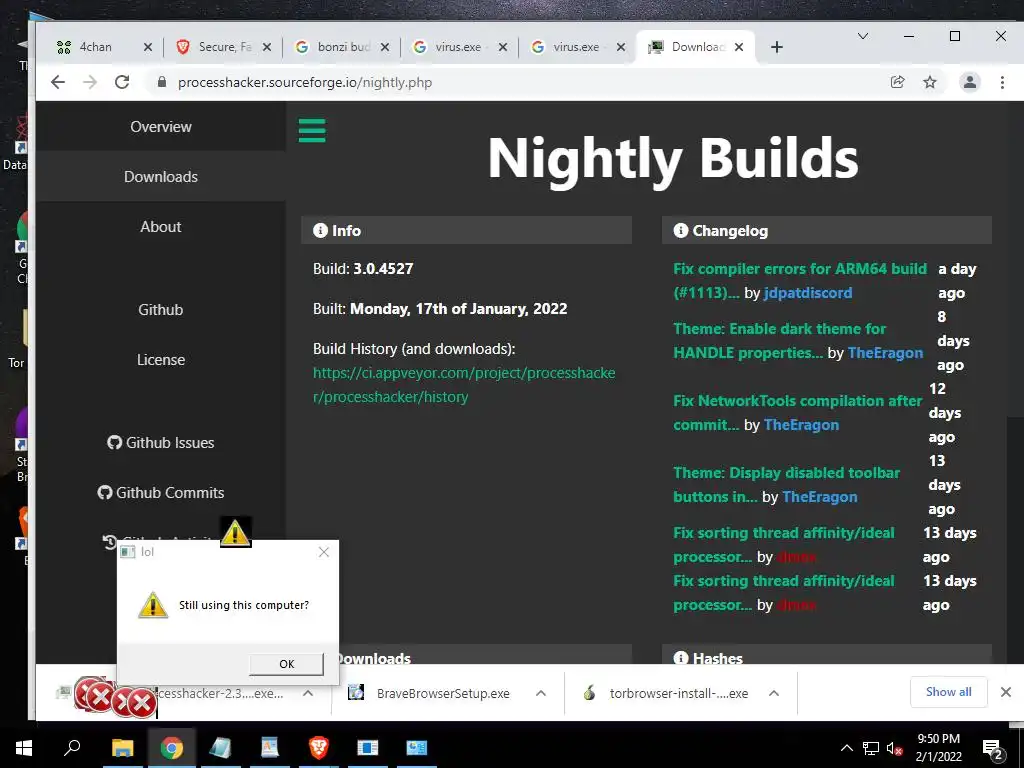Open the License sidebar link
This screenshot has width=1024, height=768.
(x=161, y=360)
